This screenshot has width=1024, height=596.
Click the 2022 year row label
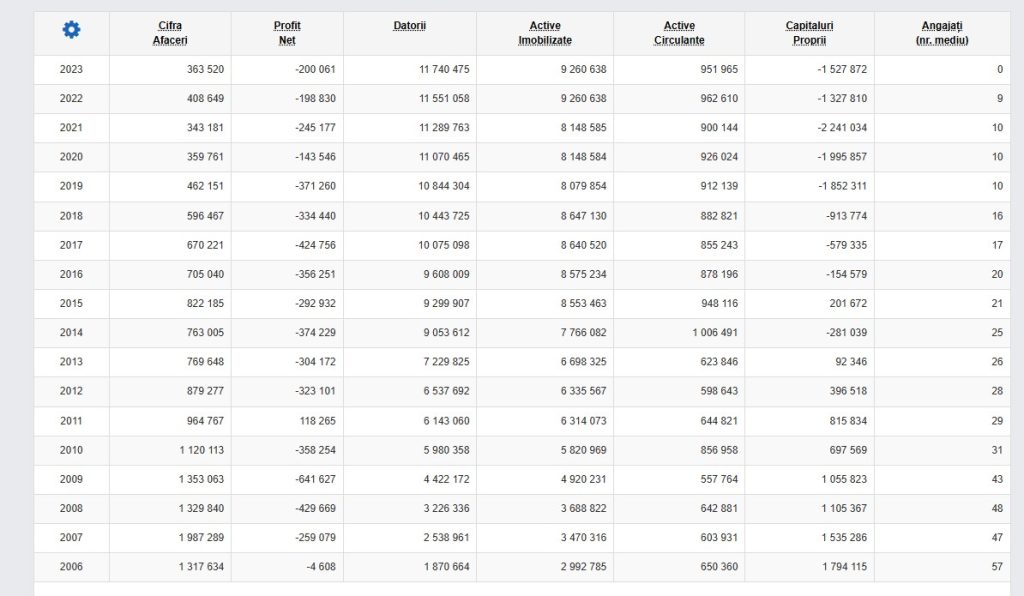pos(71,99)
